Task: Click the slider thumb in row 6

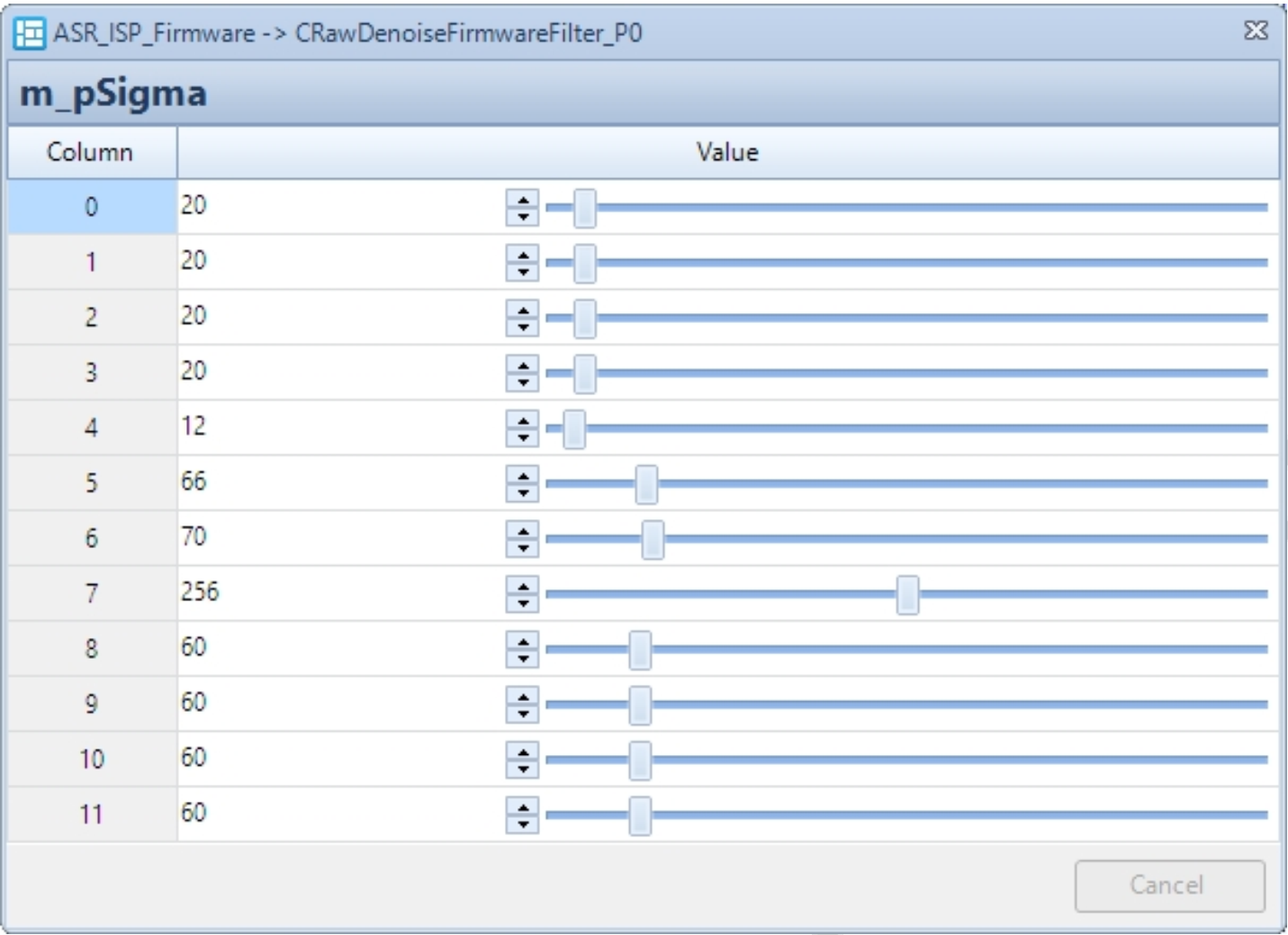Action: (653, 540)
